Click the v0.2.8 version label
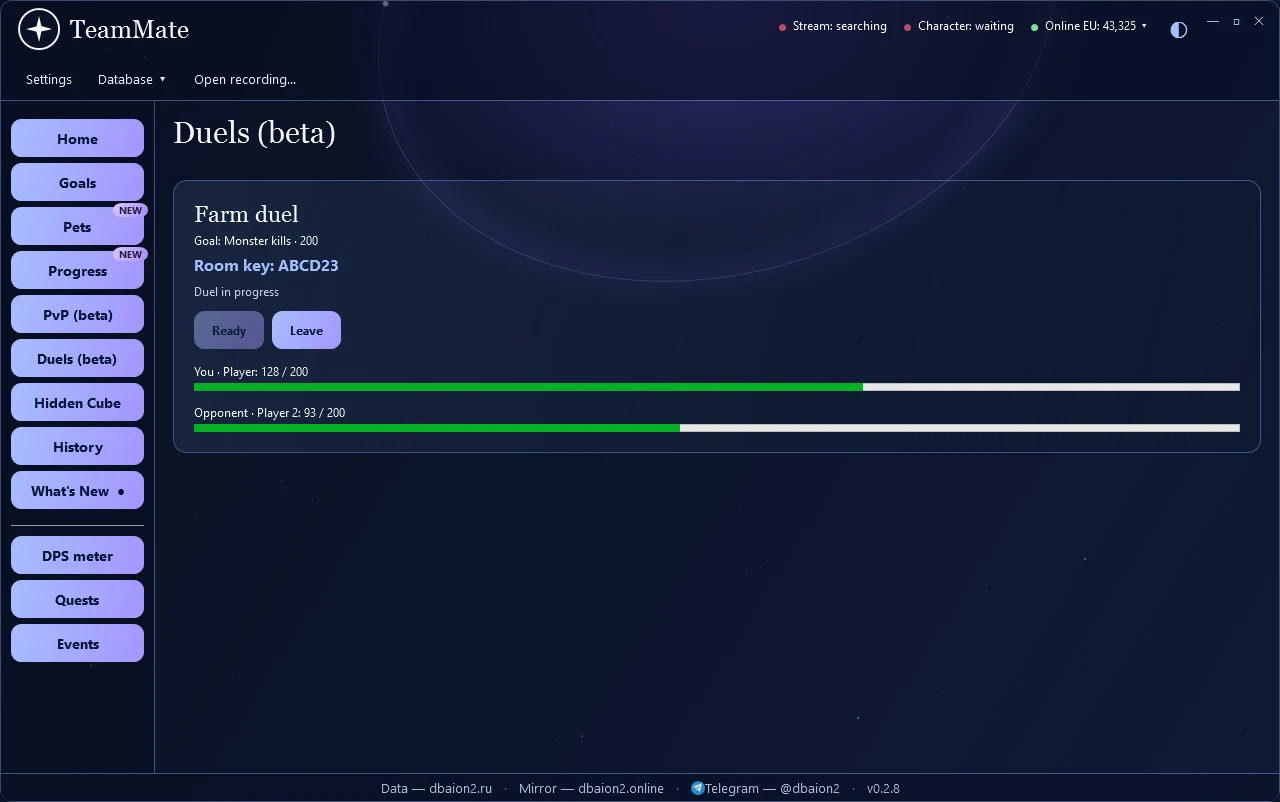The height and width of the screenshot is (802, 1280). 883,788
